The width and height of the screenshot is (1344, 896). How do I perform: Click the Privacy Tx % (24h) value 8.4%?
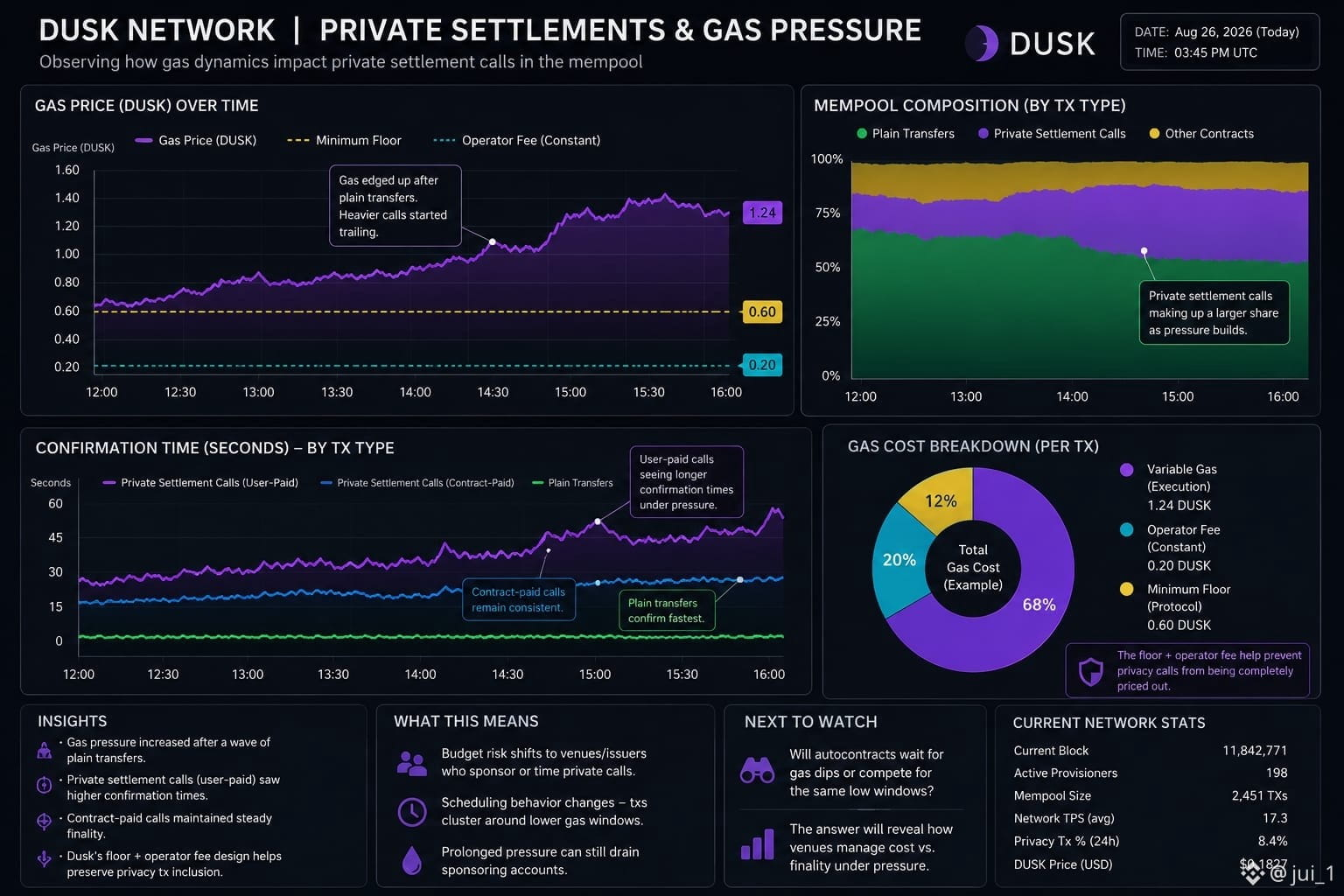(1273, 842)
